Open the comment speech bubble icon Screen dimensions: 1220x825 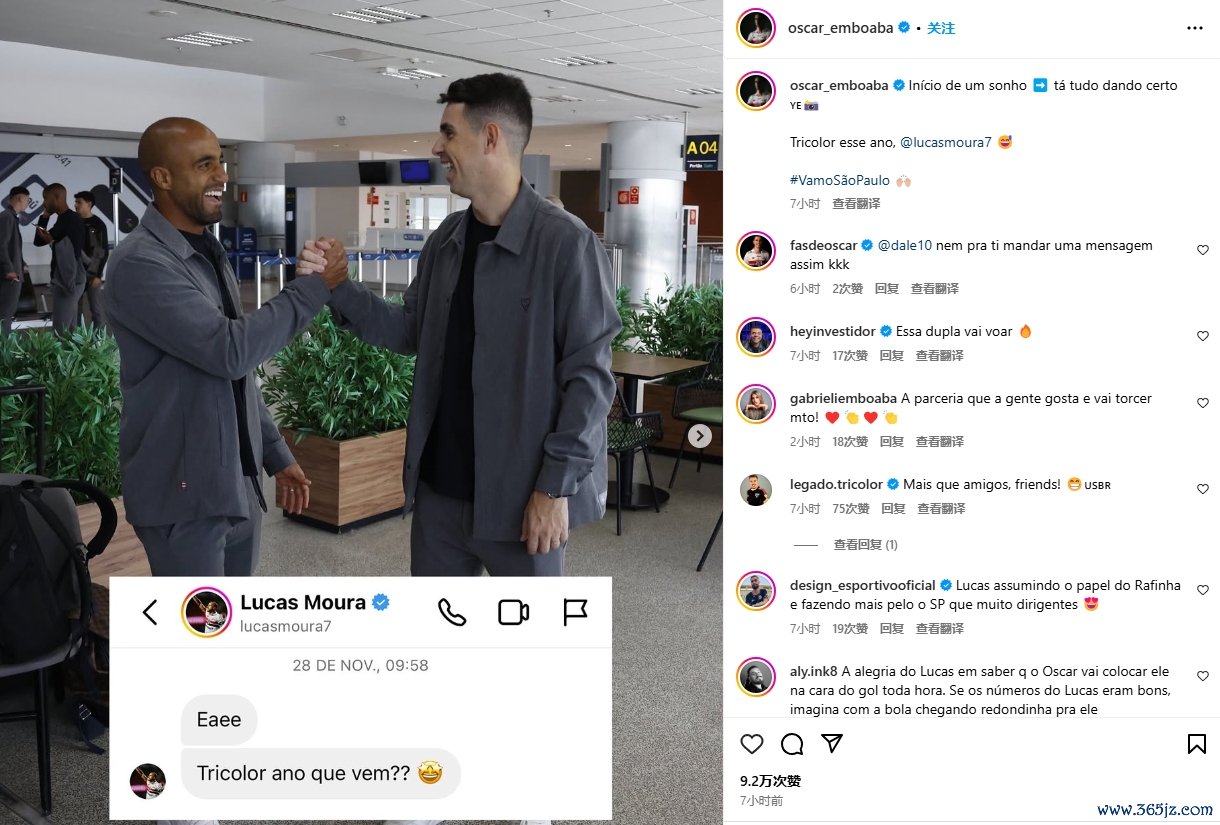(x=792, y=744)
